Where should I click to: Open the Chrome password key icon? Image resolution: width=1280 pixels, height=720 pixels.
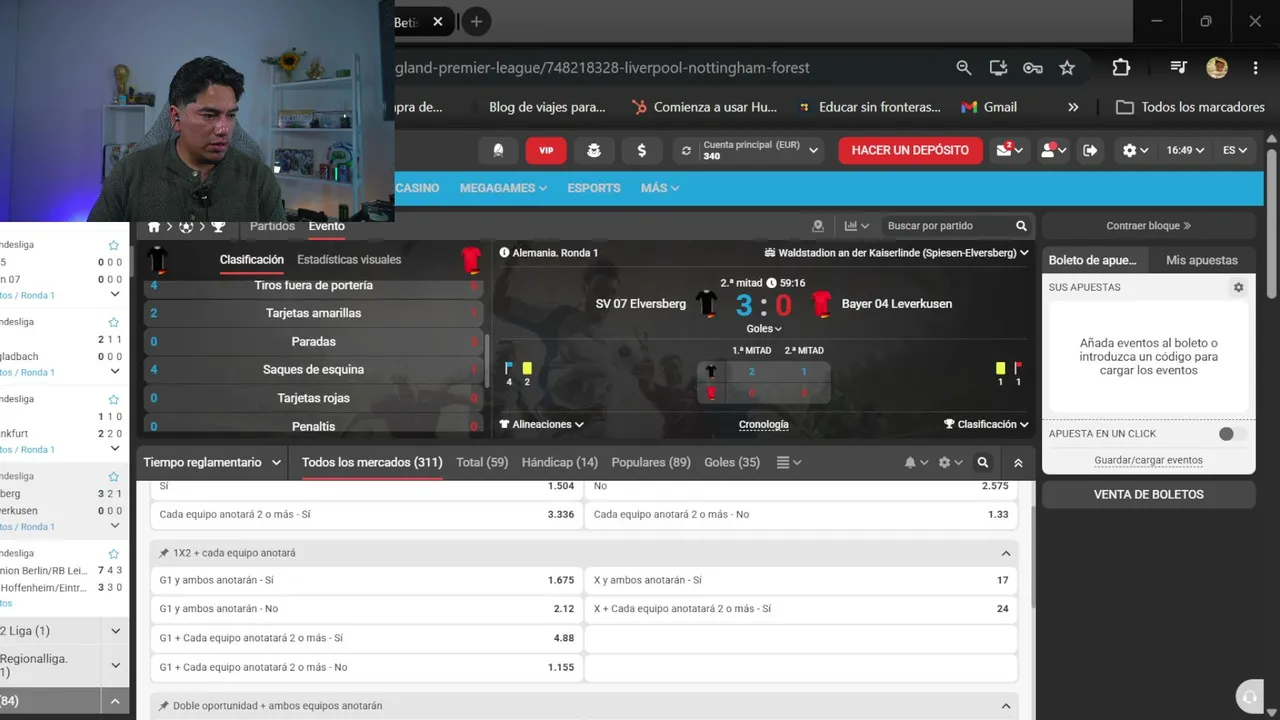[x=1033, y=68]
